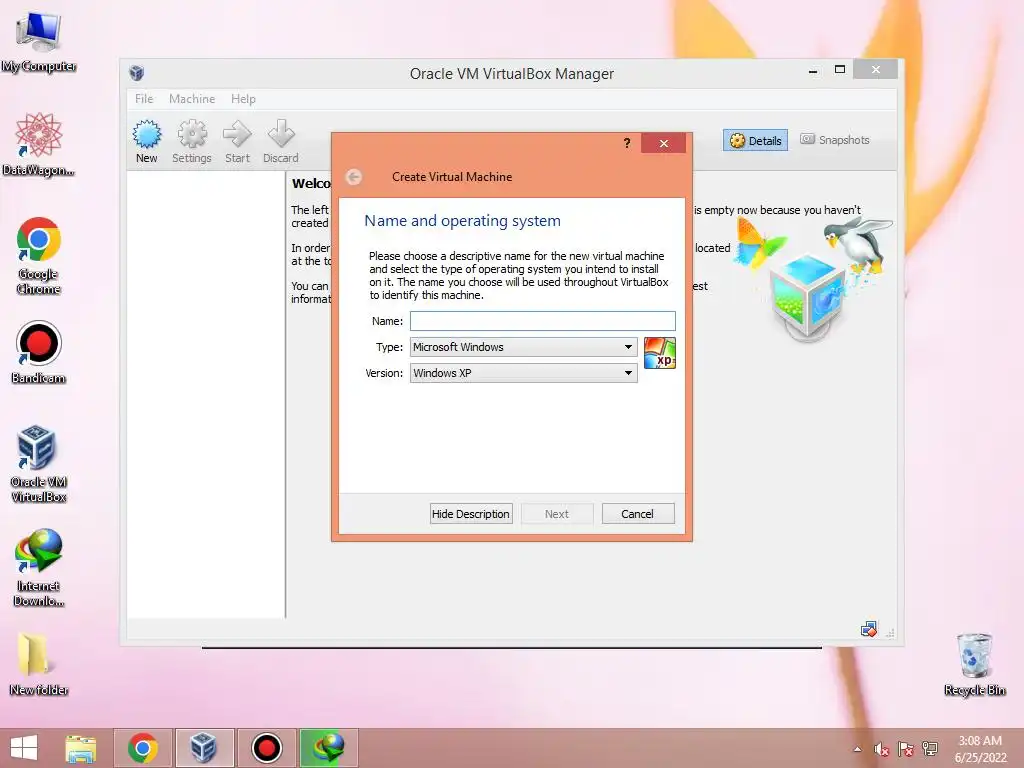Close the Create Virtual Machine dialog
This screenshot has width=1024, height=768.
664,143
